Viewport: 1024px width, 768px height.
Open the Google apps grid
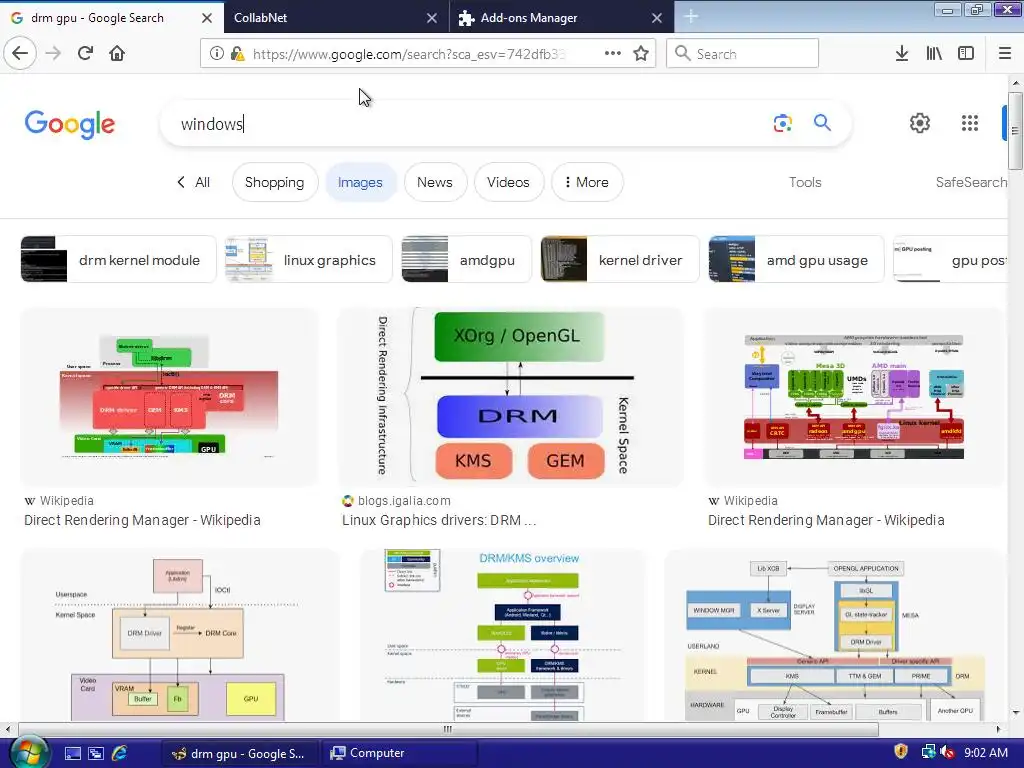point(970,123)
